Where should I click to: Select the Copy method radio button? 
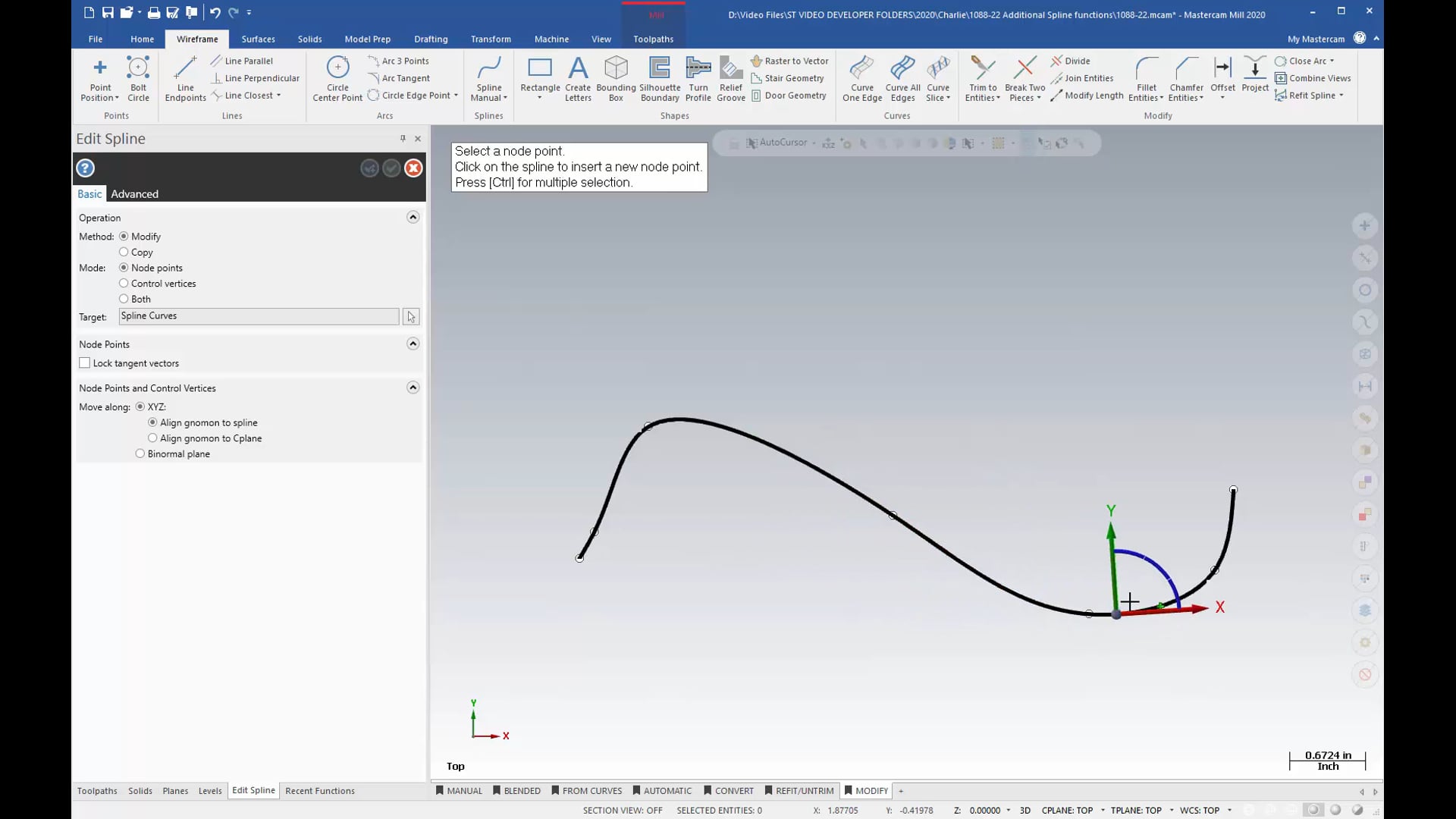pos(124,252)
